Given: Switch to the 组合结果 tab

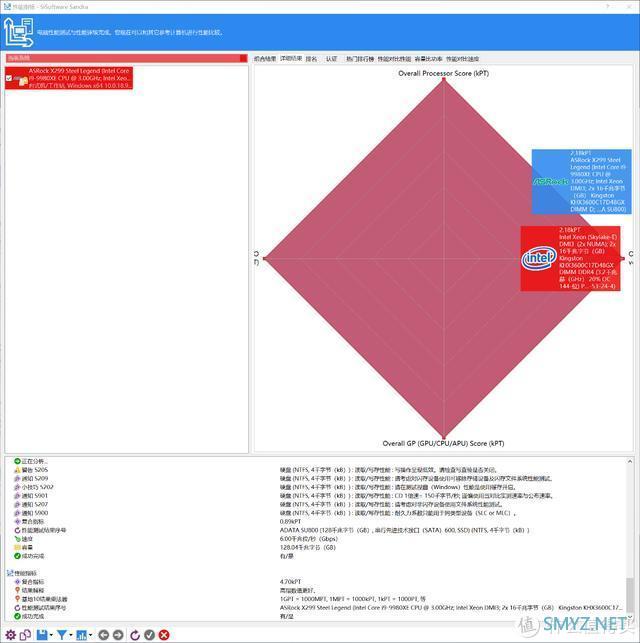Looking at the screenshot, I should (x=265, y=59).
